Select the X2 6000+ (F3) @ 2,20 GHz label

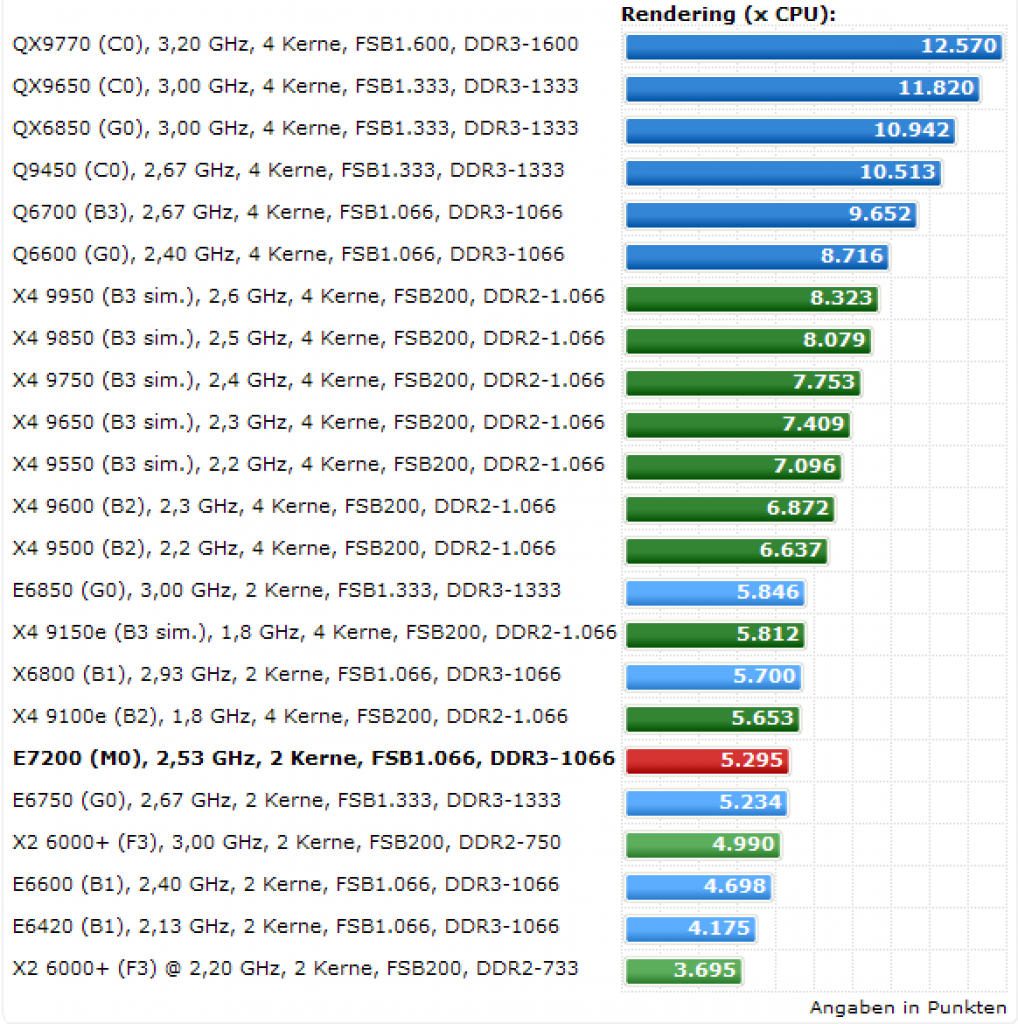pos(295,968)
